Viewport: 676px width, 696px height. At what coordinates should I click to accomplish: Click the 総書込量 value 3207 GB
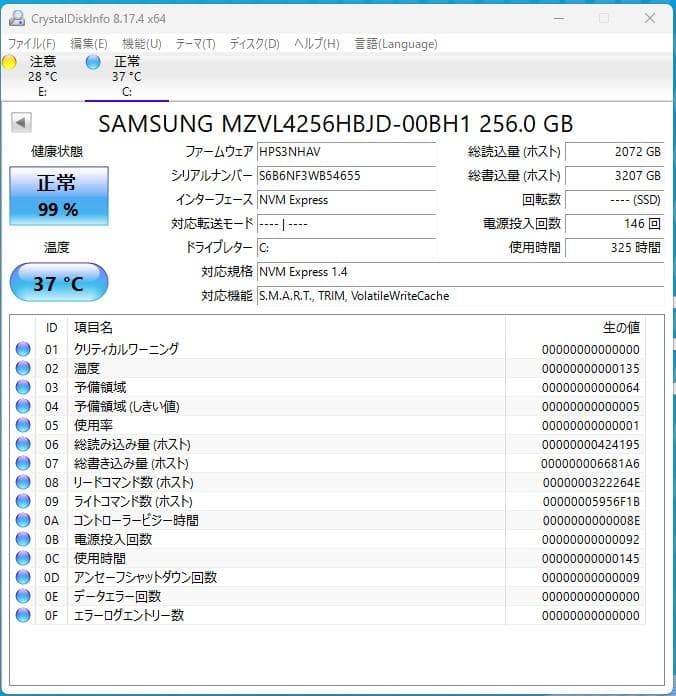click(x=614, y=176)
